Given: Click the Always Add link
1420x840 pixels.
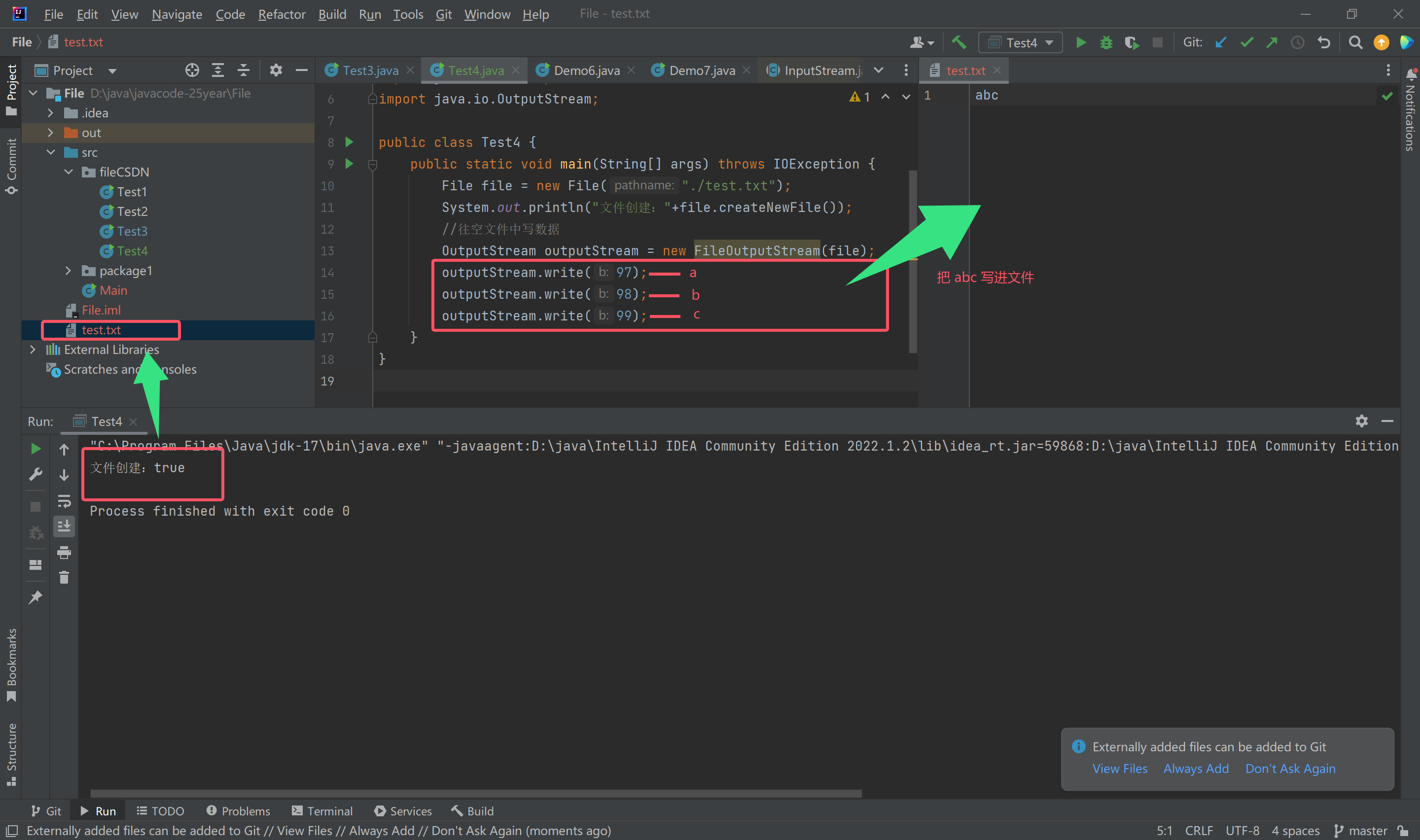Looking at the screenshot, I should pos(1195,769).
